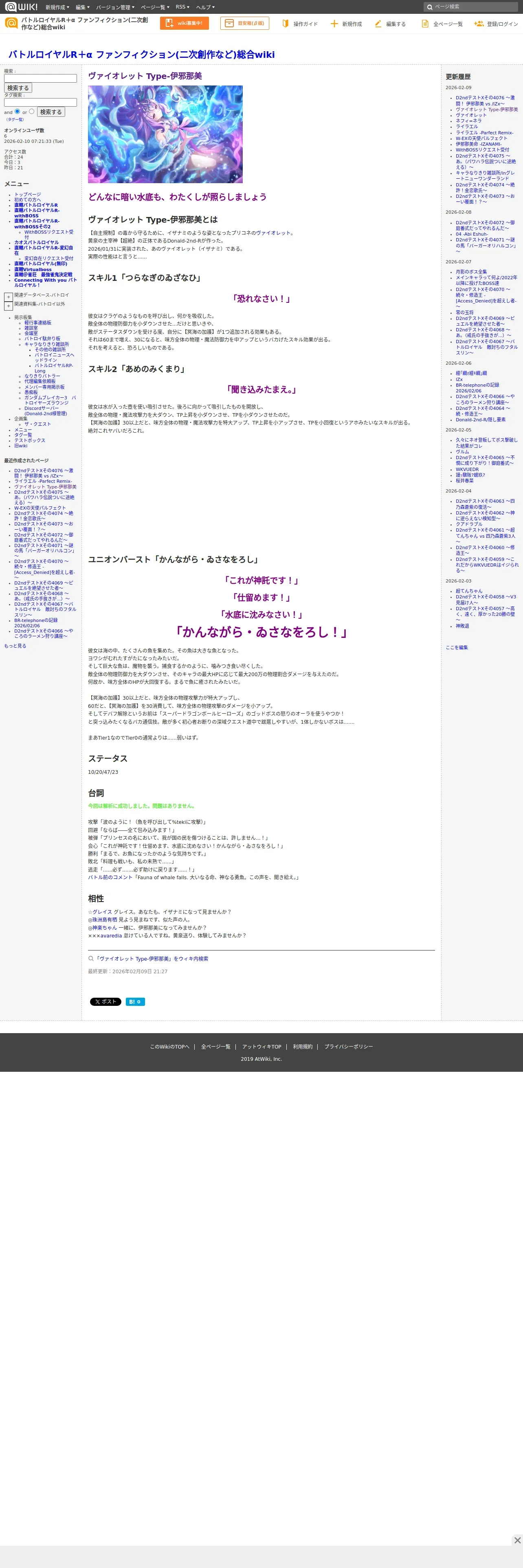This screenshot has width=523, height=1568.
Task: Click the 目安箱(β版) button
Action: (244, 23)
